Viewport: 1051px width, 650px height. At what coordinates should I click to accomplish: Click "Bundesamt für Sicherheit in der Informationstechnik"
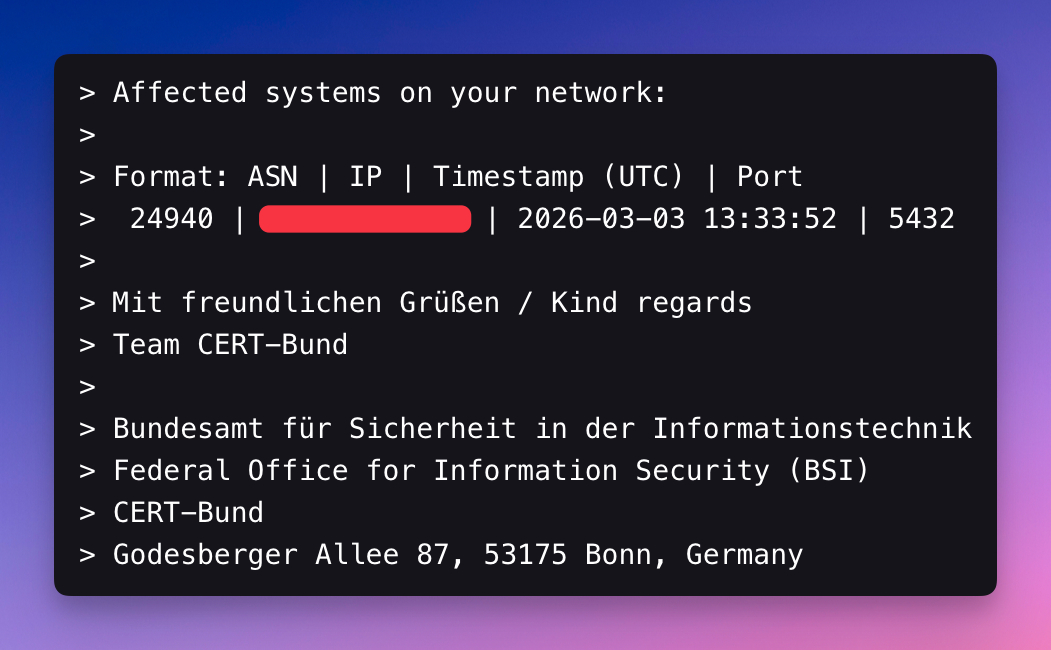click(542, 429)
